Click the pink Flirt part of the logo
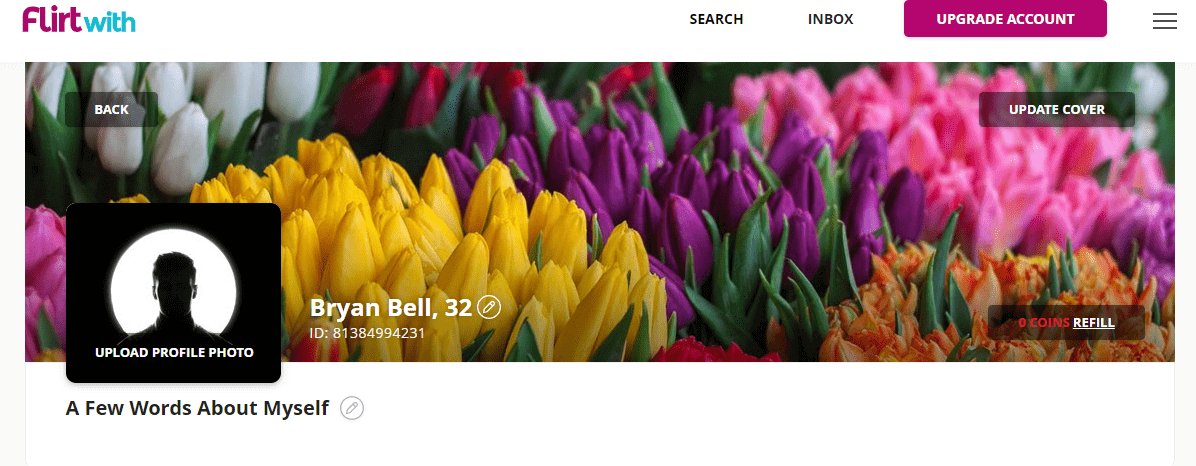Viewport: 1196px width, 466px height. (50, 19)
